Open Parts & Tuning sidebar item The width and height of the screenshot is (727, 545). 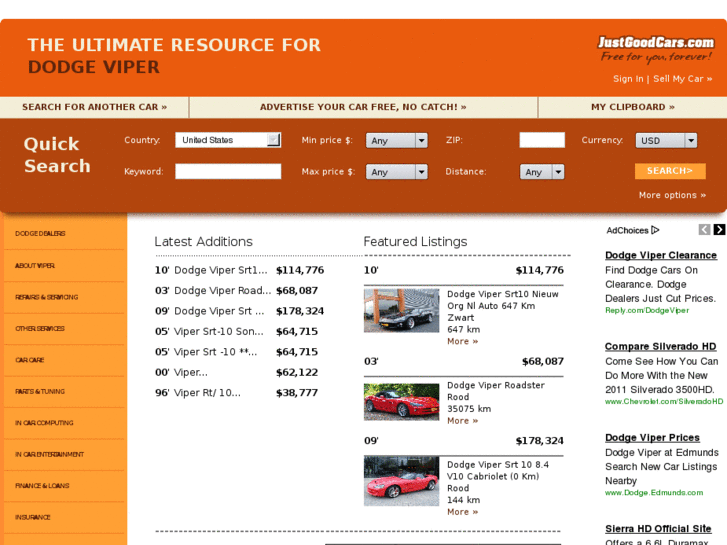click(40, 391)
